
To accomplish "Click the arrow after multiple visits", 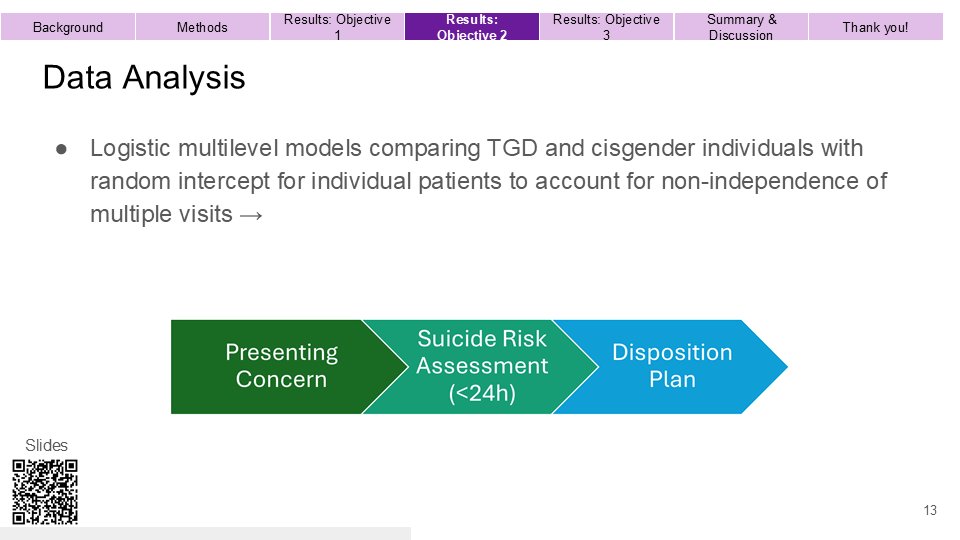I will (251, 216).
